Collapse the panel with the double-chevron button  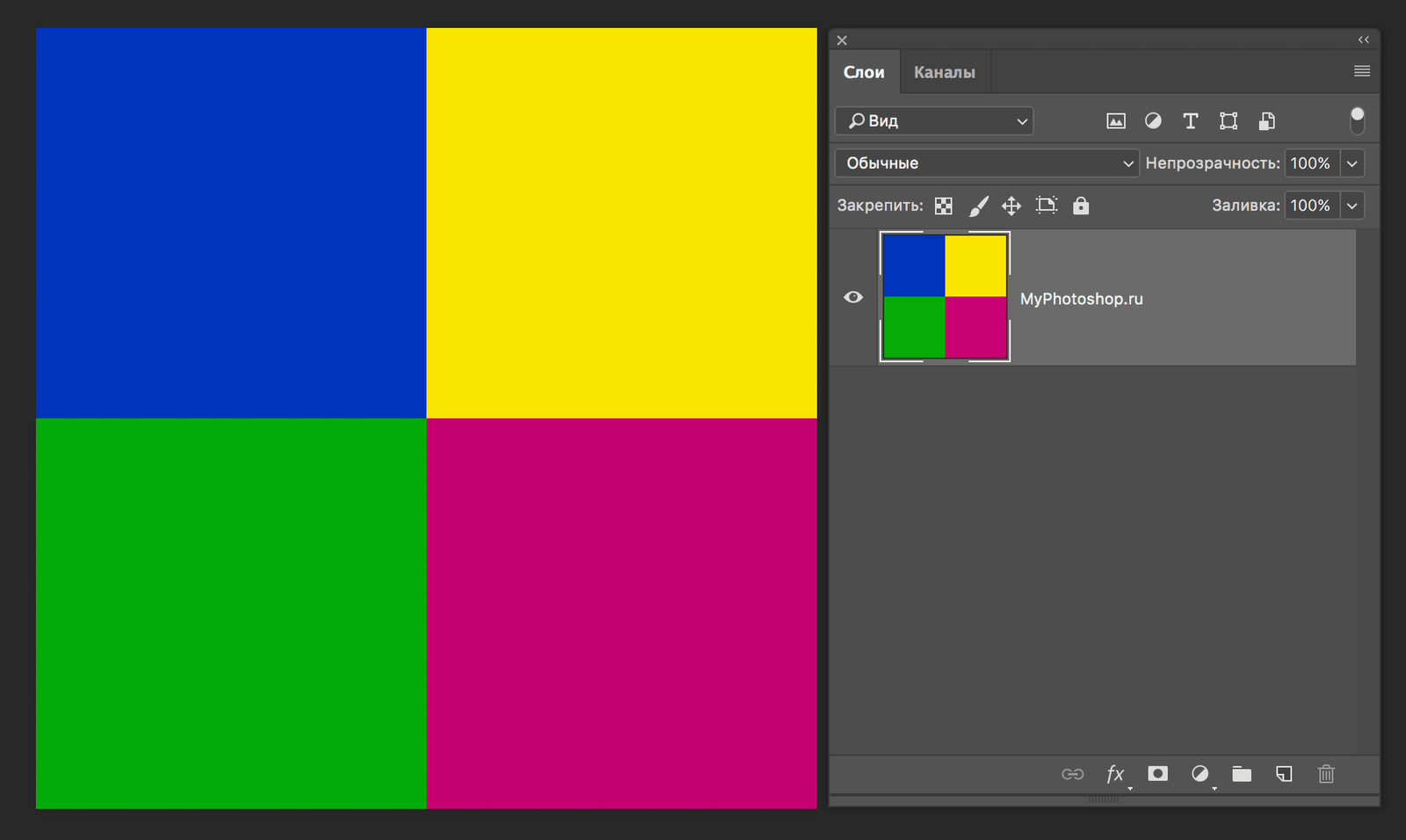tap(1363, 40)
